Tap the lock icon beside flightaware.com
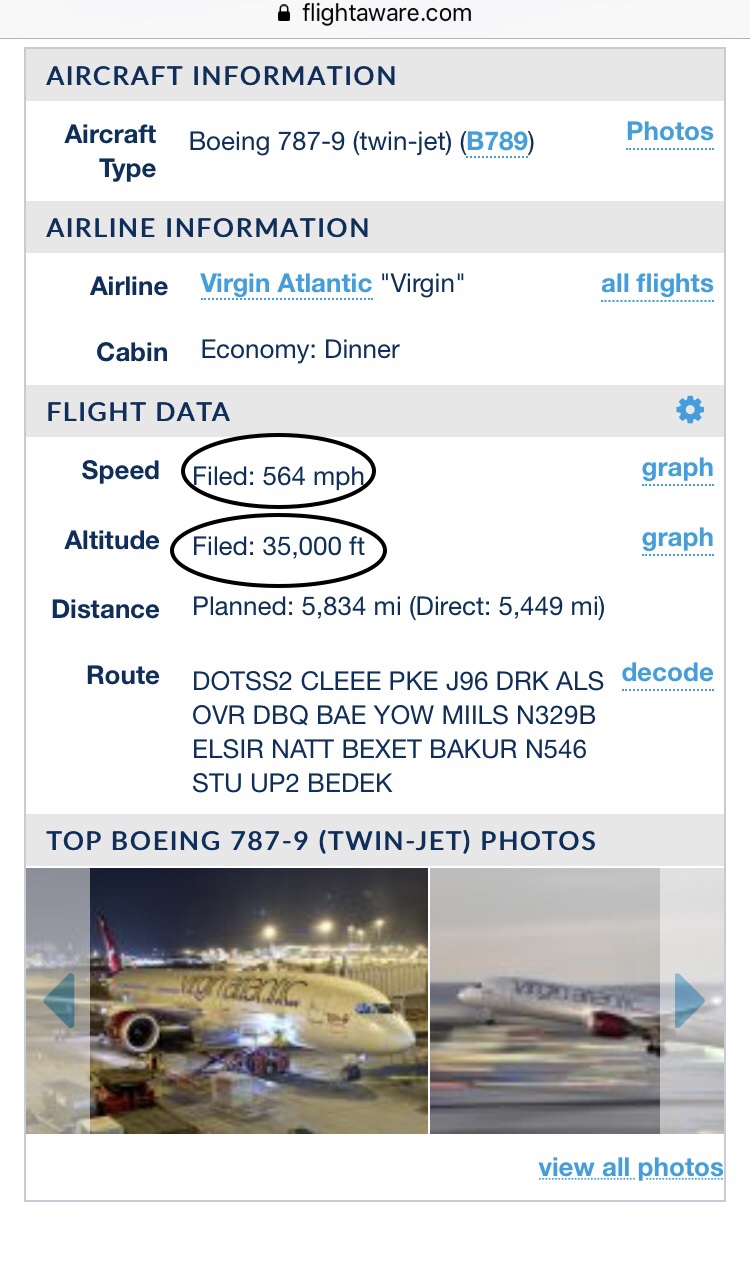The width and height of the screenshot is (750, 1261). [x=284, y=14]
